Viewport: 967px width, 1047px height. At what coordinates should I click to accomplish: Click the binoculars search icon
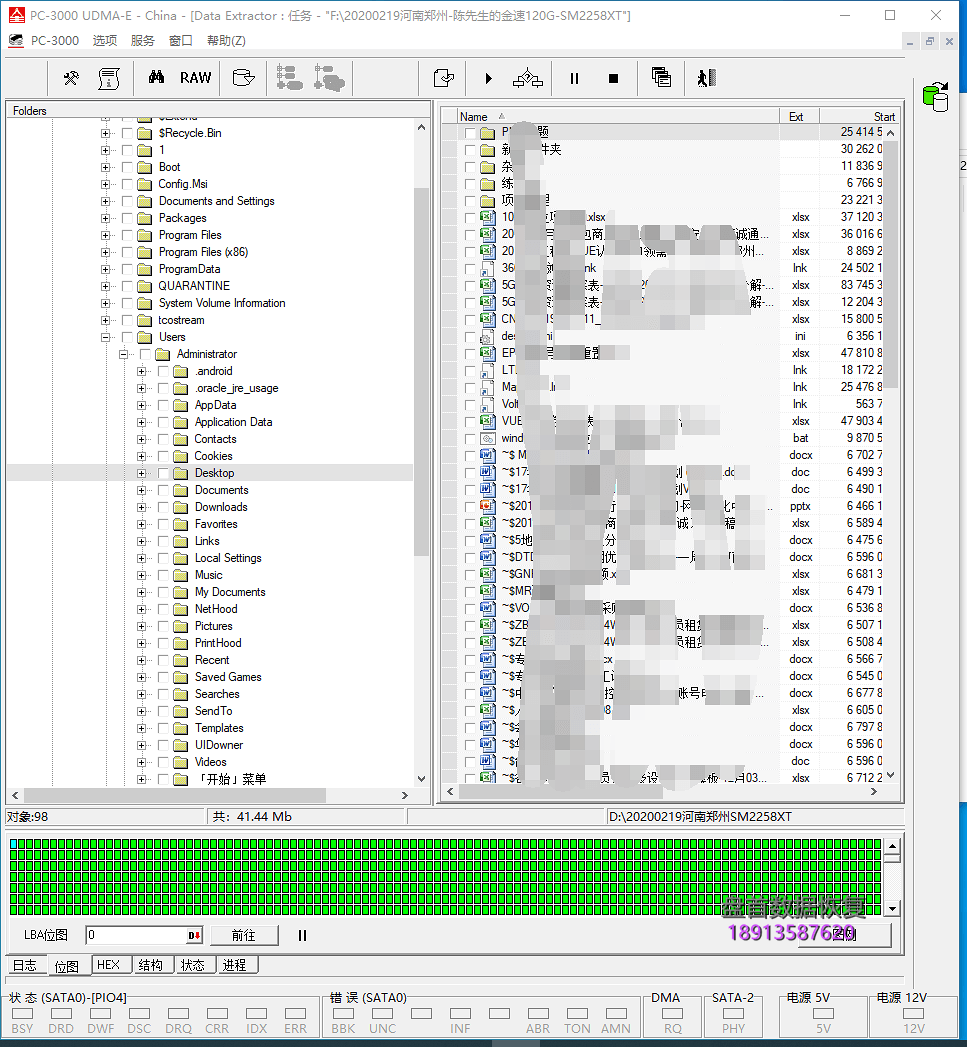[156, 78]
